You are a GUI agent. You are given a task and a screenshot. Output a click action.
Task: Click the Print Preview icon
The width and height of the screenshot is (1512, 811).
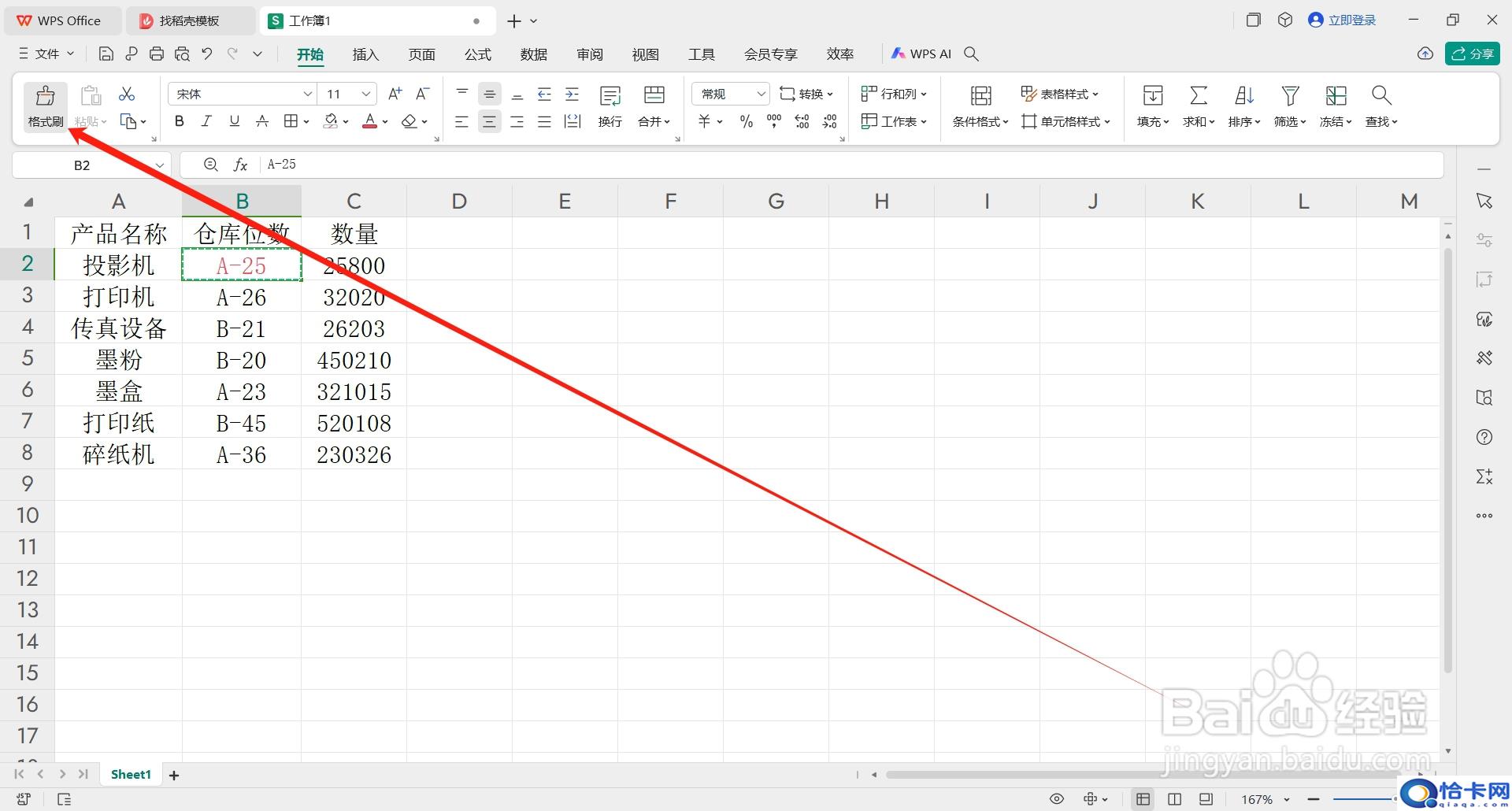[x=182, y=54]
